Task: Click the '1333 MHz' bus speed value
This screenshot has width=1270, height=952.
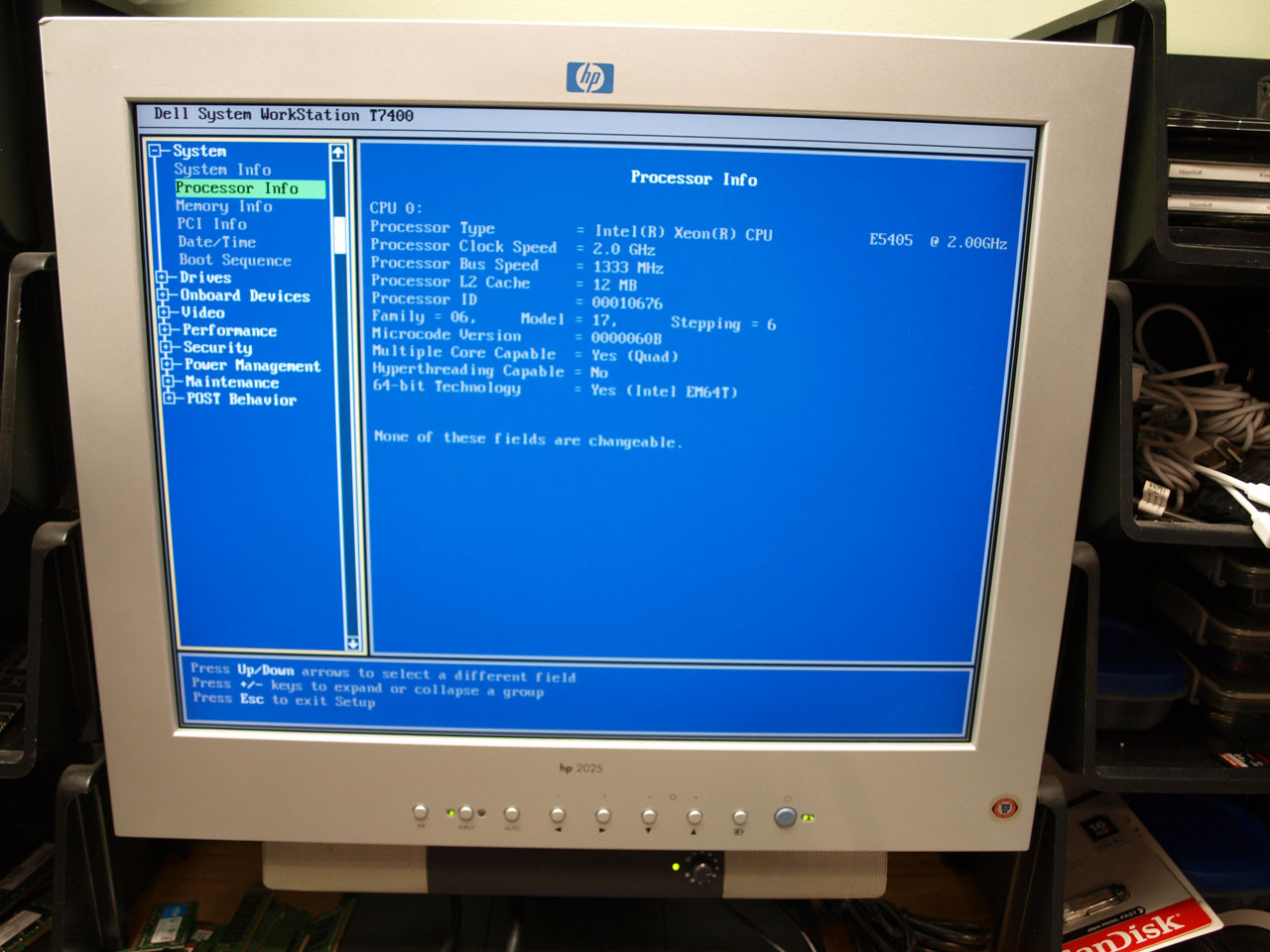Action: pos(628,268)
